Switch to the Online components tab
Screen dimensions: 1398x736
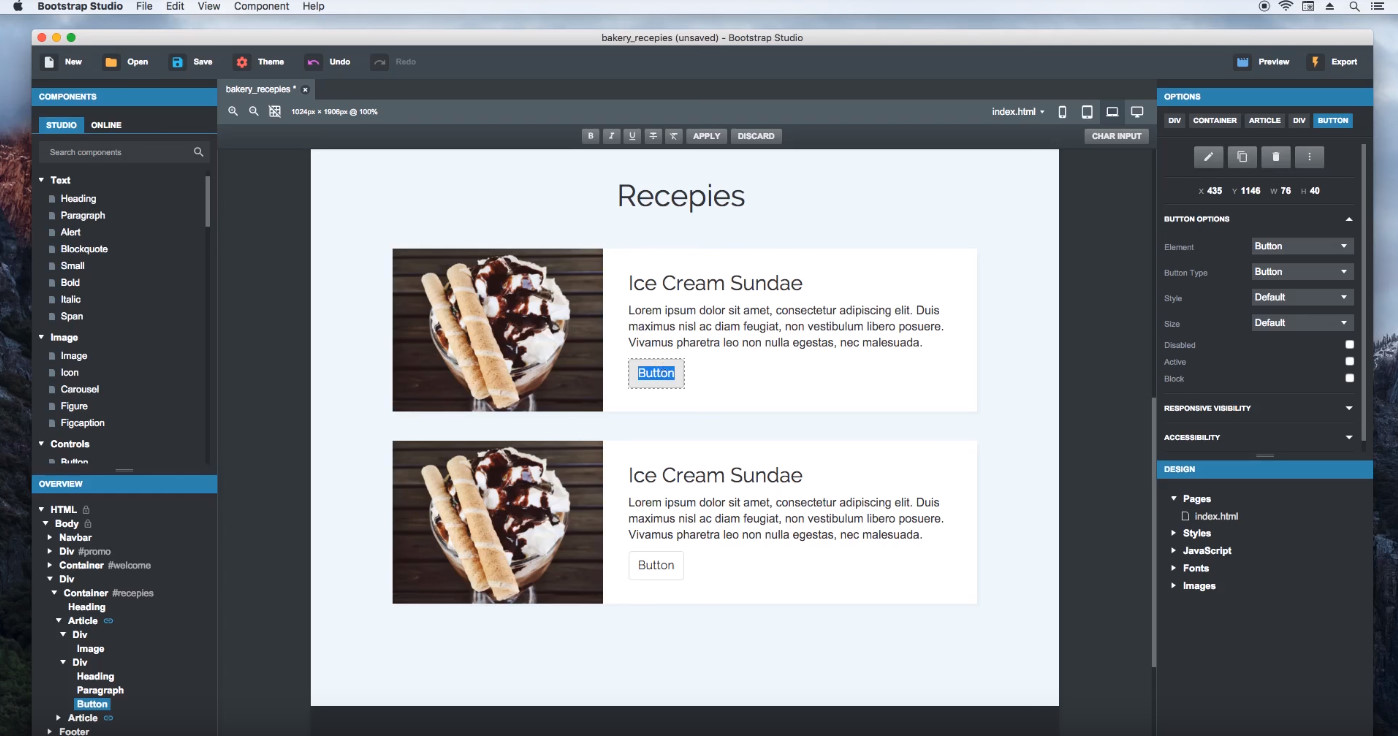[x=106, y=125]
